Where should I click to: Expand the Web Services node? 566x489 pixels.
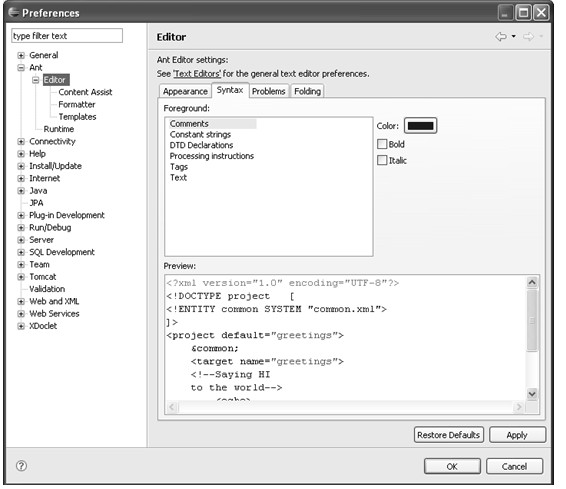(21, 314)
